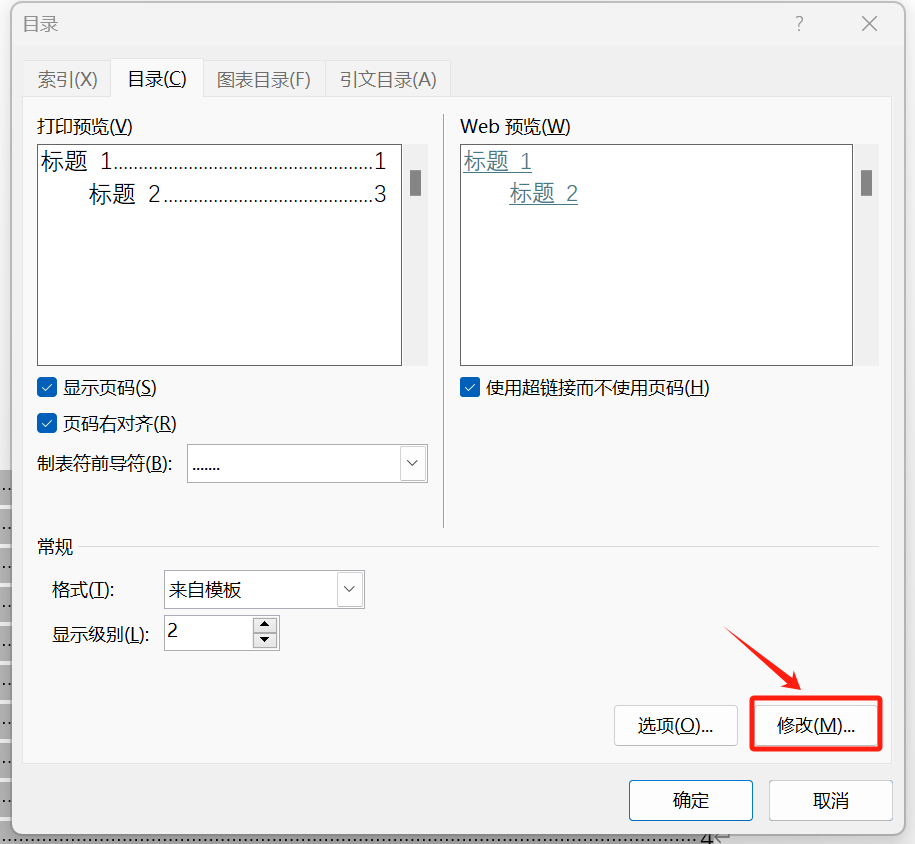This screenshot has width=915, height=844.
Task: Close the 目录 dialog window
Action: tap(869, 25)
